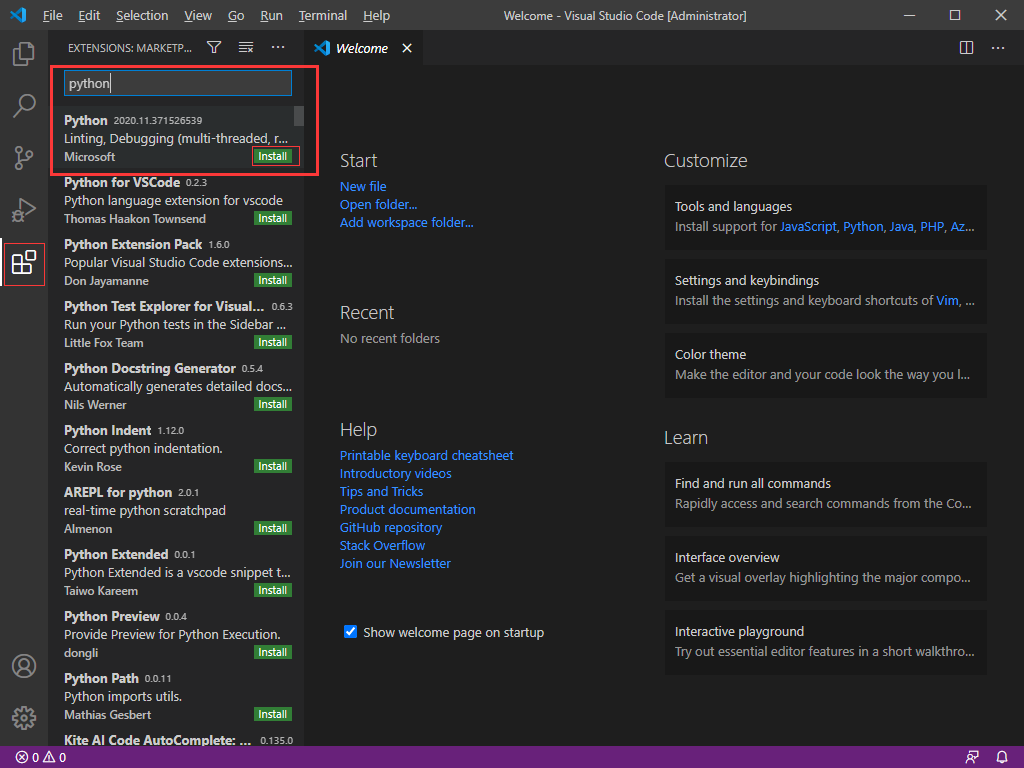Open the Selection menu

coord(142,16)
